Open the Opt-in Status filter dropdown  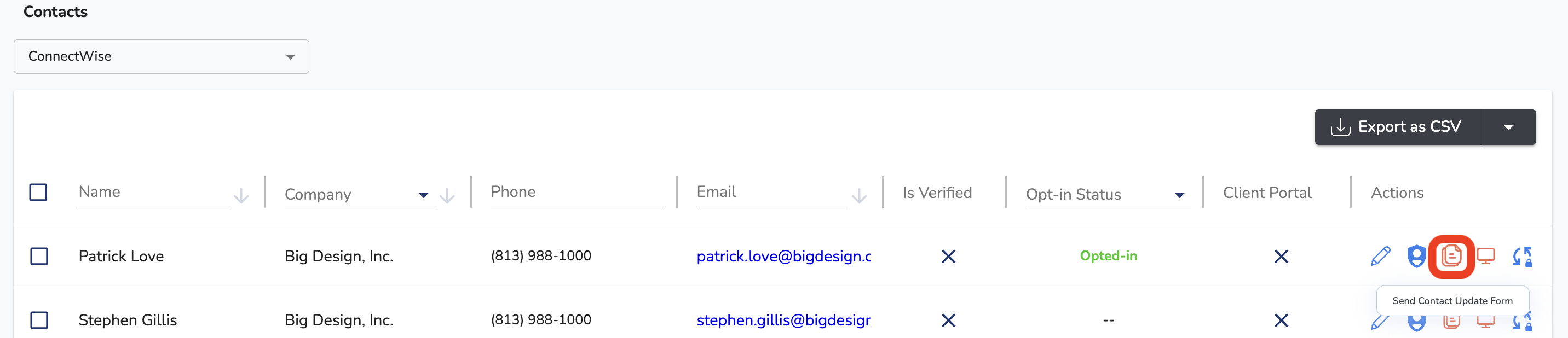coord(1107,195)
